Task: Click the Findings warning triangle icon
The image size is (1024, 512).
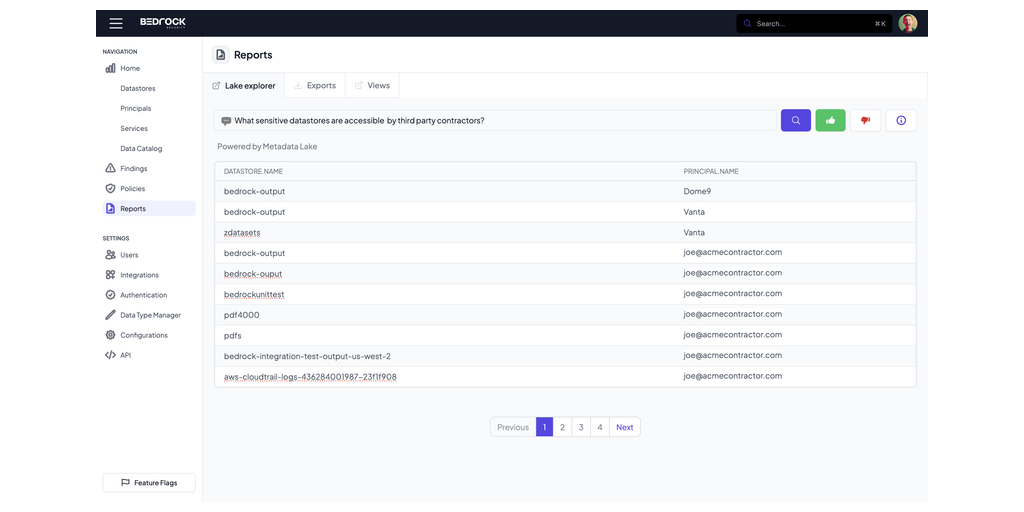Action: coord(110,168)
